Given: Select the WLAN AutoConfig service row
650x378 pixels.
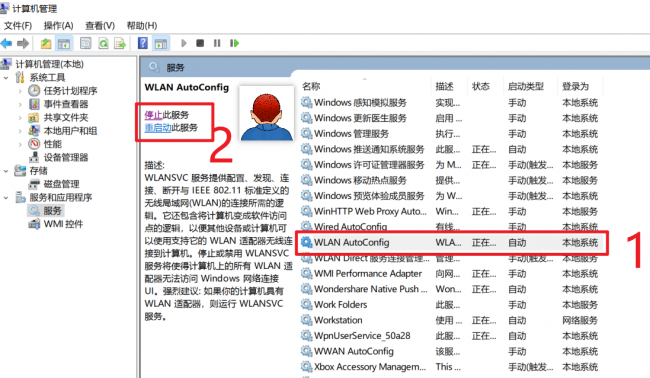Looking at the screenshot, I should [452, 242].
